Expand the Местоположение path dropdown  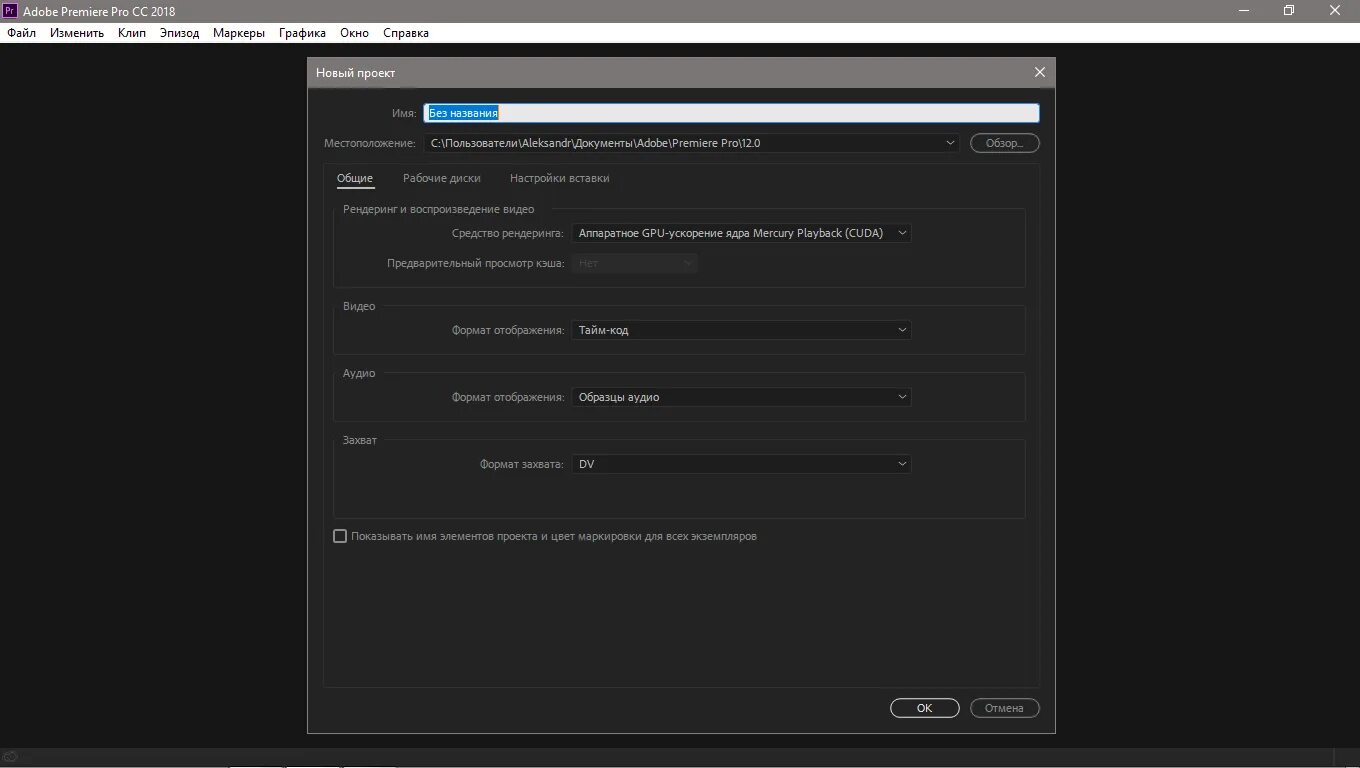point(951,143)
